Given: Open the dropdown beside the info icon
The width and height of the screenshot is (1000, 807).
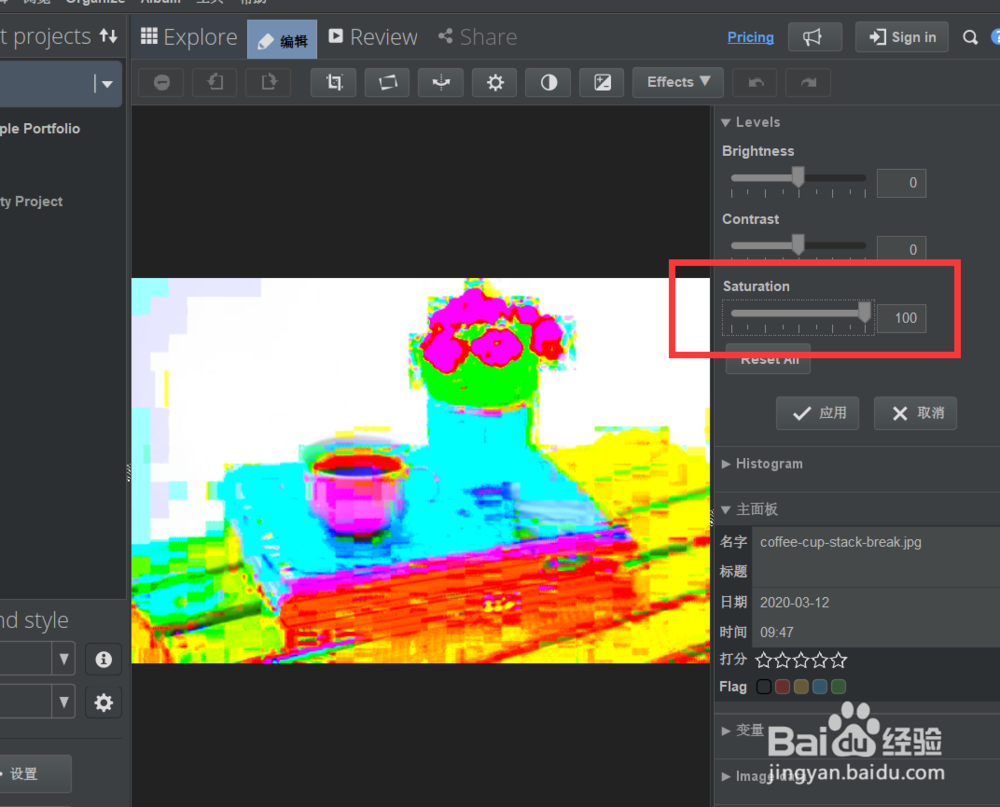Looking at the screenshot, I should 64,659.
